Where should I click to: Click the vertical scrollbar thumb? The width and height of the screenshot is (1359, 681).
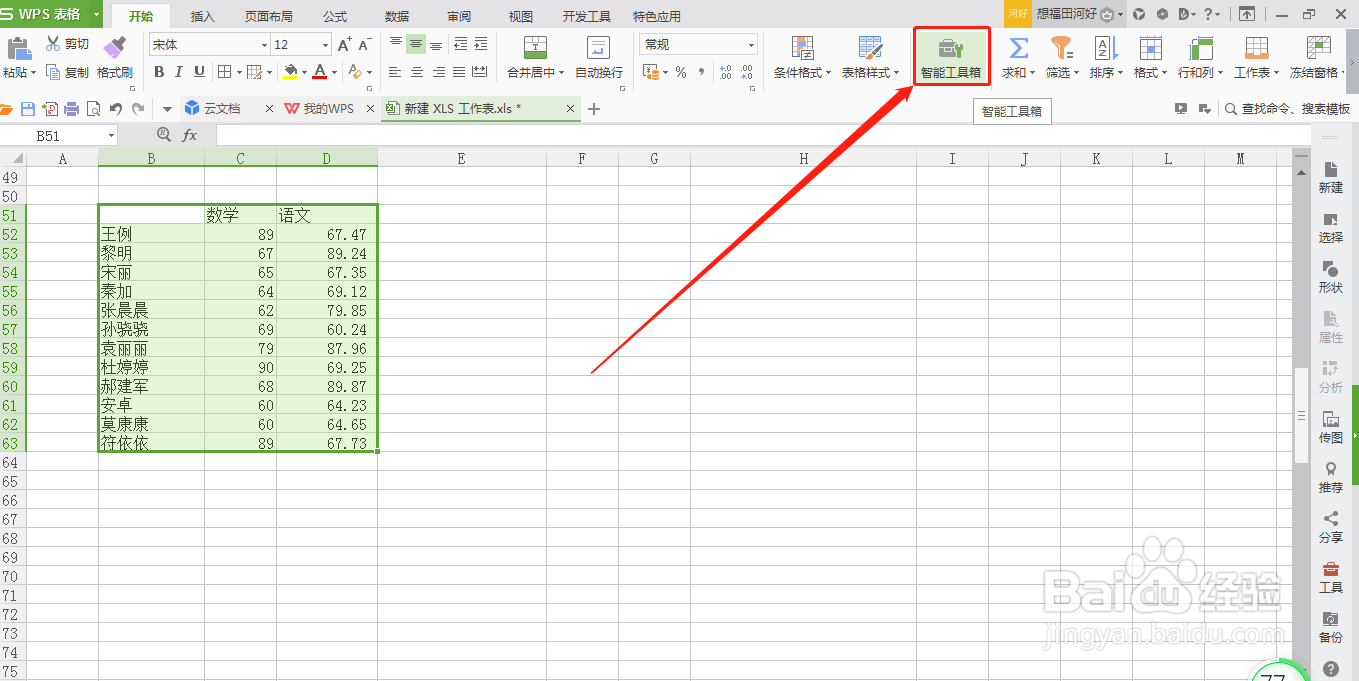point(1301,415)
